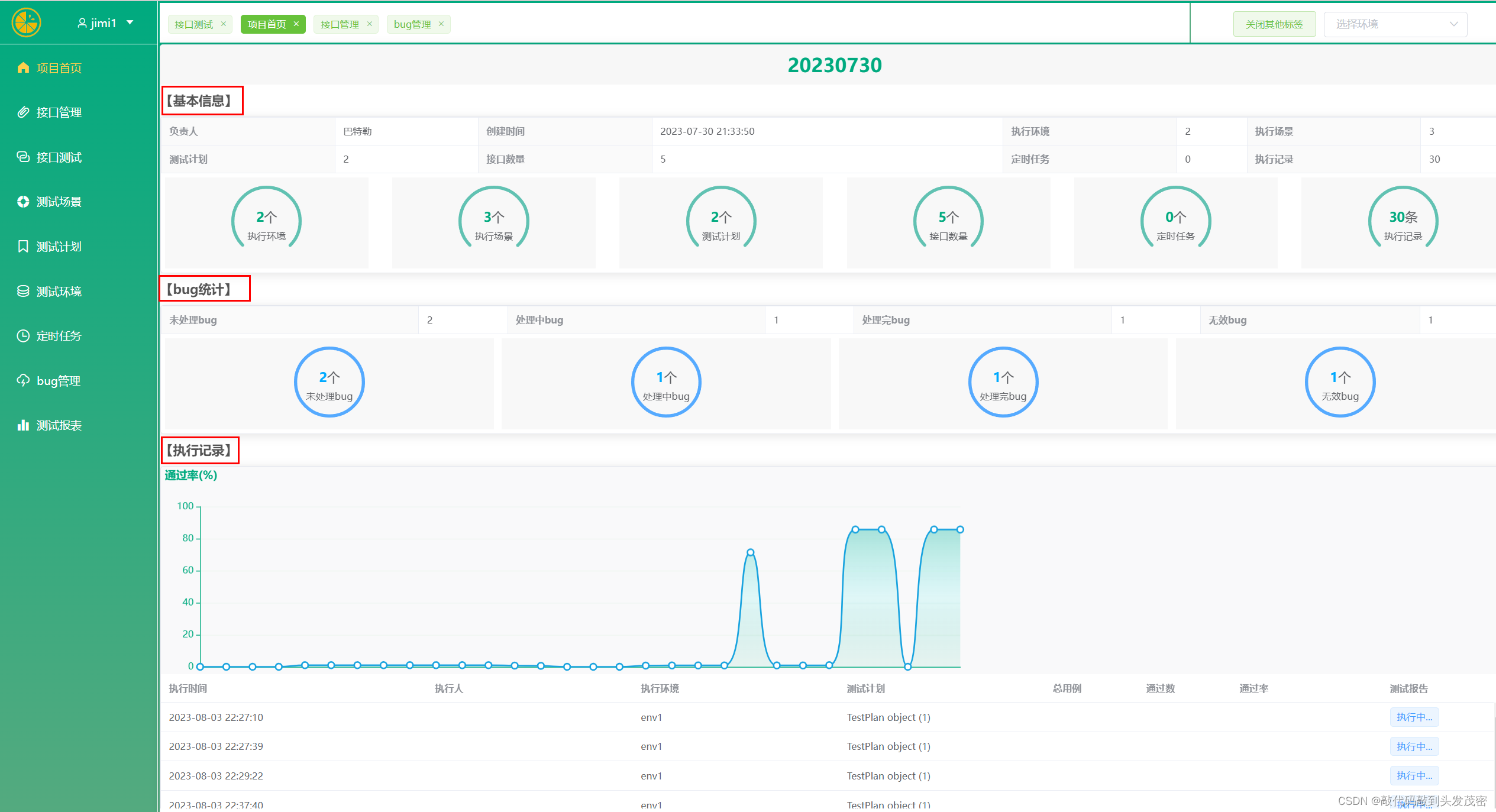The image size is (1496, 812).
Task: Click the 测试场景 sidebar icon
Action: pos(23,202)
